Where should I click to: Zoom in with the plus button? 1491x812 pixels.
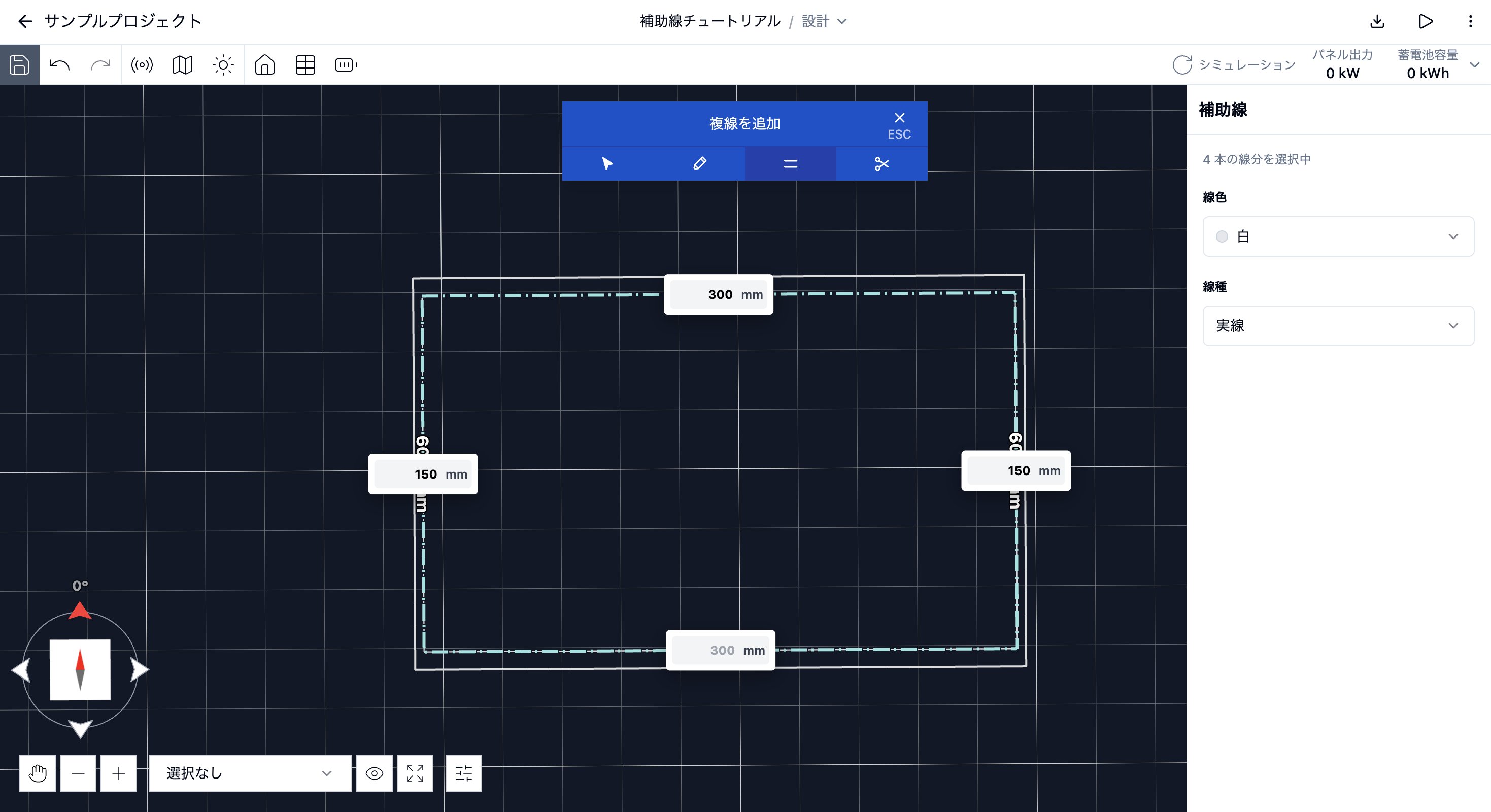tap(119, 772)
